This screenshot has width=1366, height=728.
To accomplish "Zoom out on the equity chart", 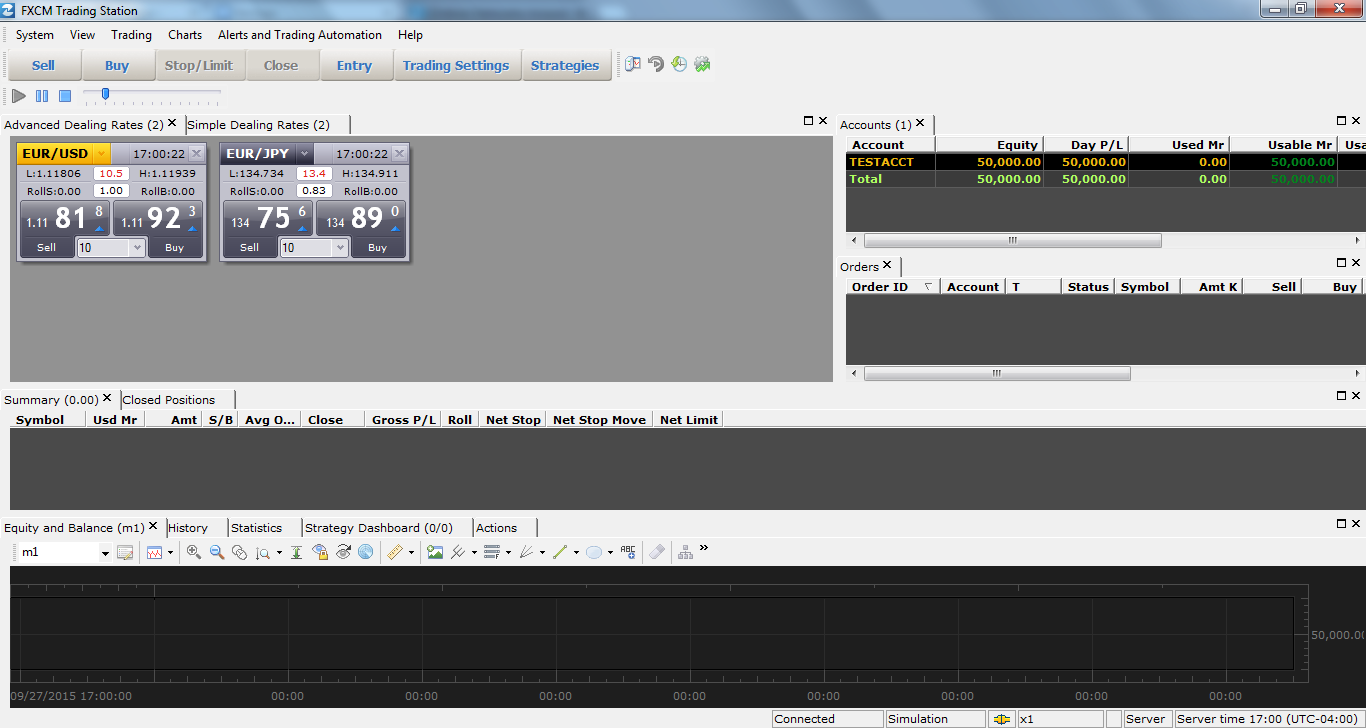I will tap(217, 552).
